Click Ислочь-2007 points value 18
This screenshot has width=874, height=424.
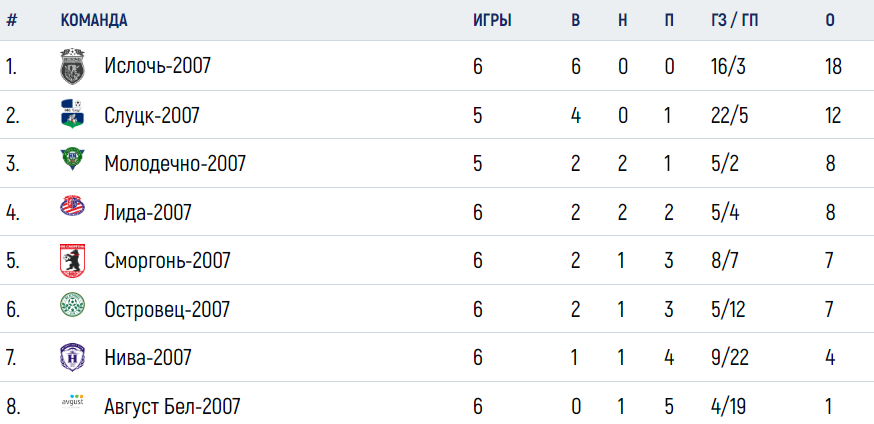833,66
